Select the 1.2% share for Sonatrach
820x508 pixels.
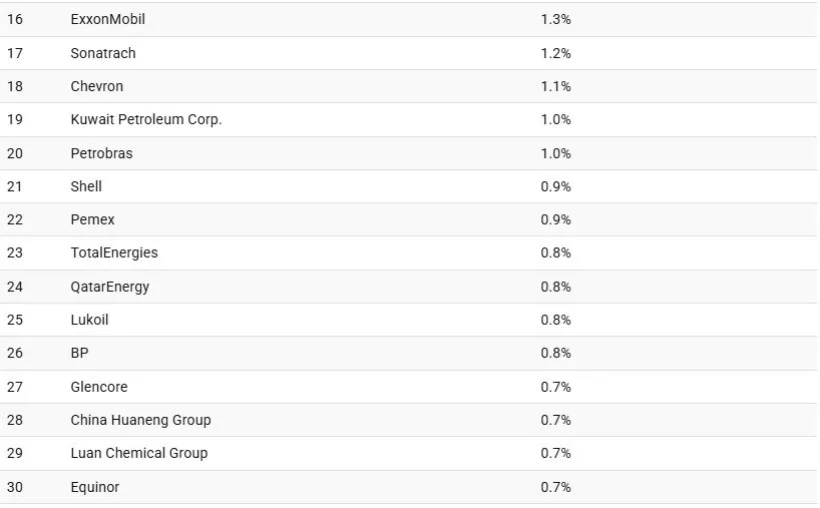[555, 53]
